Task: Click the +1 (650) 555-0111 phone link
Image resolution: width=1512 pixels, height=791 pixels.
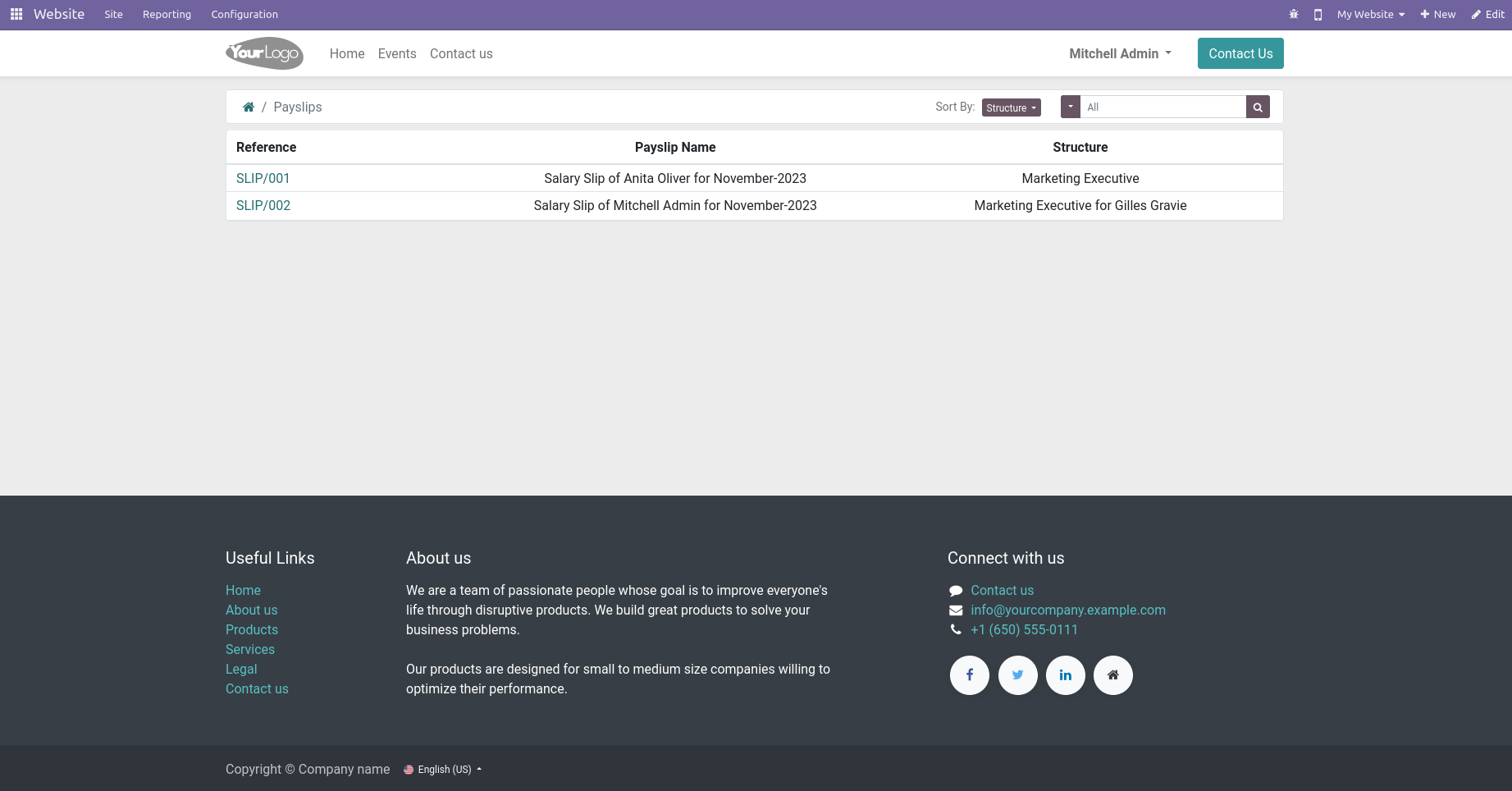Action: 1024,629
